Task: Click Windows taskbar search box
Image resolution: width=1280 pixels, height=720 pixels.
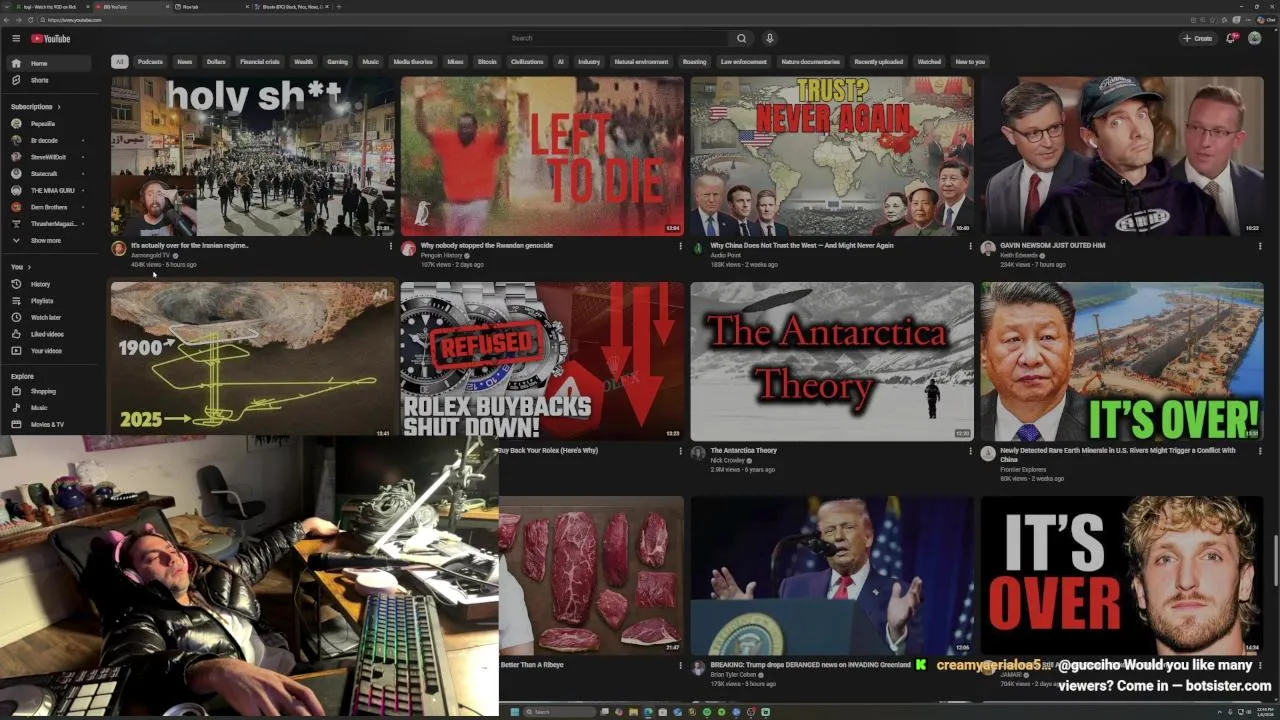Action: pos(561,712)
